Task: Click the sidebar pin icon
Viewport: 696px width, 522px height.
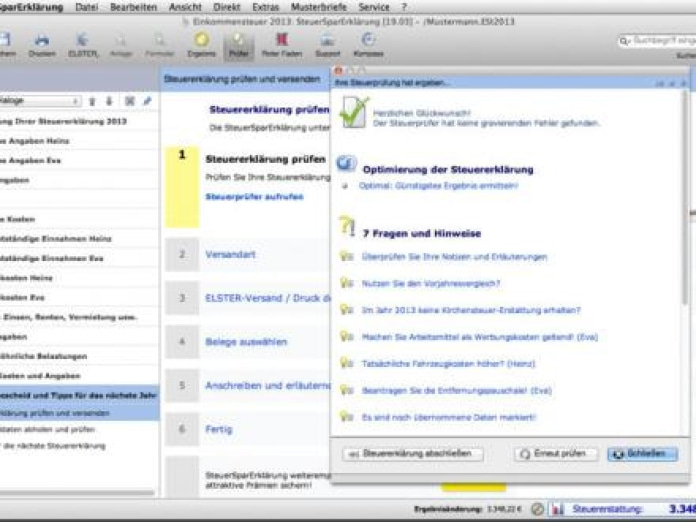Action: (147, 101)
